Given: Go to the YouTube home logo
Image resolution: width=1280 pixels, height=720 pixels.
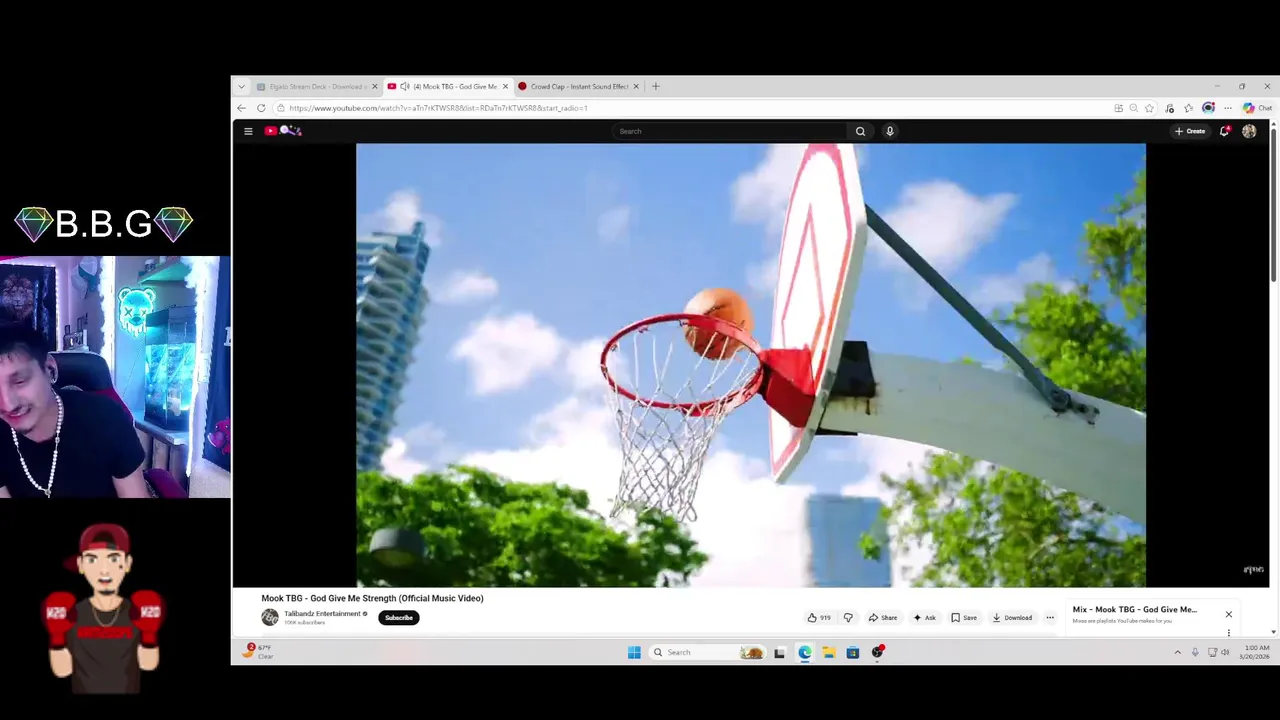Looking at the screenshot, I should coord(283,131).
